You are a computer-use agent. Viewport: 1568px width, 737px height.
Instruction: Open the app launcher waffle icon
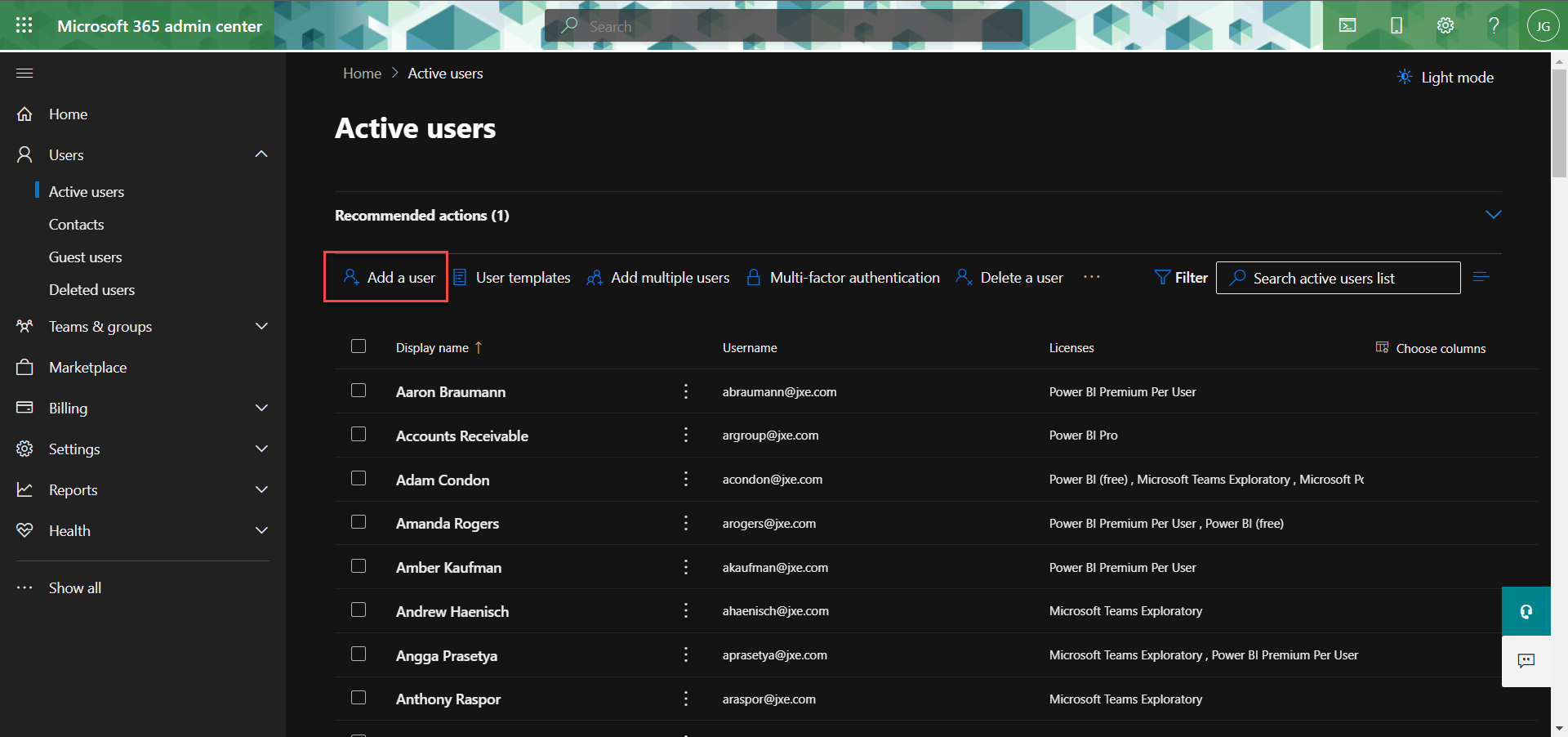24,25
